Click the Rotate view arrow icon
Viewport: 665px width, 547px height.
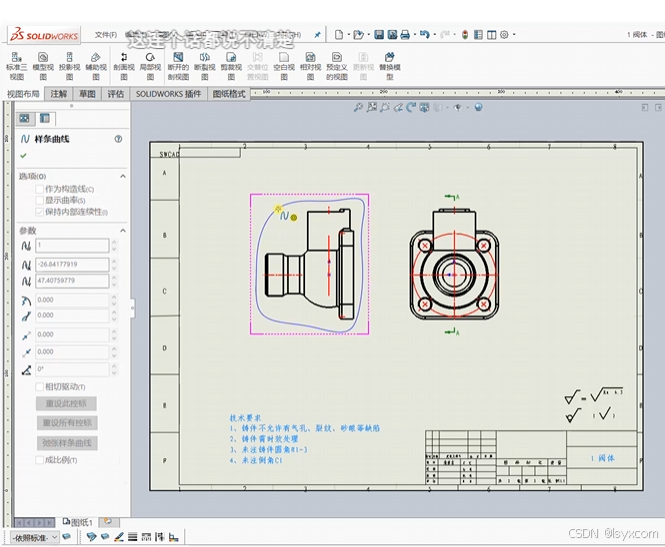[411, 108]
